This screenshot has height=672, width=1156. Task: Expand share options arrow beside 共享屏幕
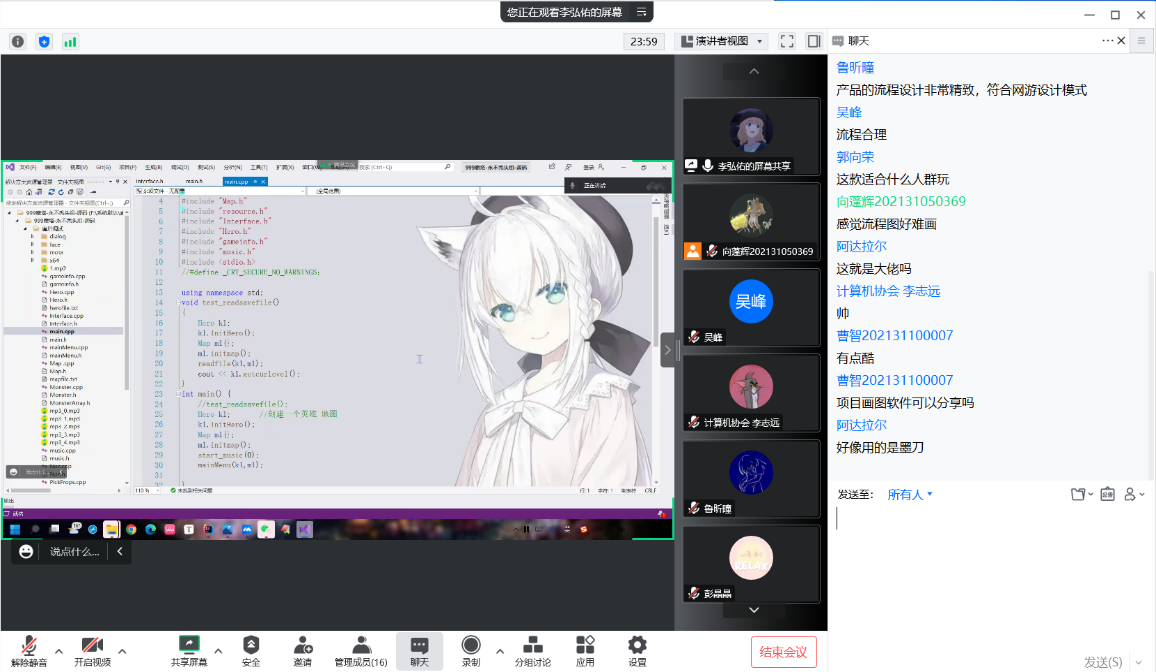coord(218,651)
